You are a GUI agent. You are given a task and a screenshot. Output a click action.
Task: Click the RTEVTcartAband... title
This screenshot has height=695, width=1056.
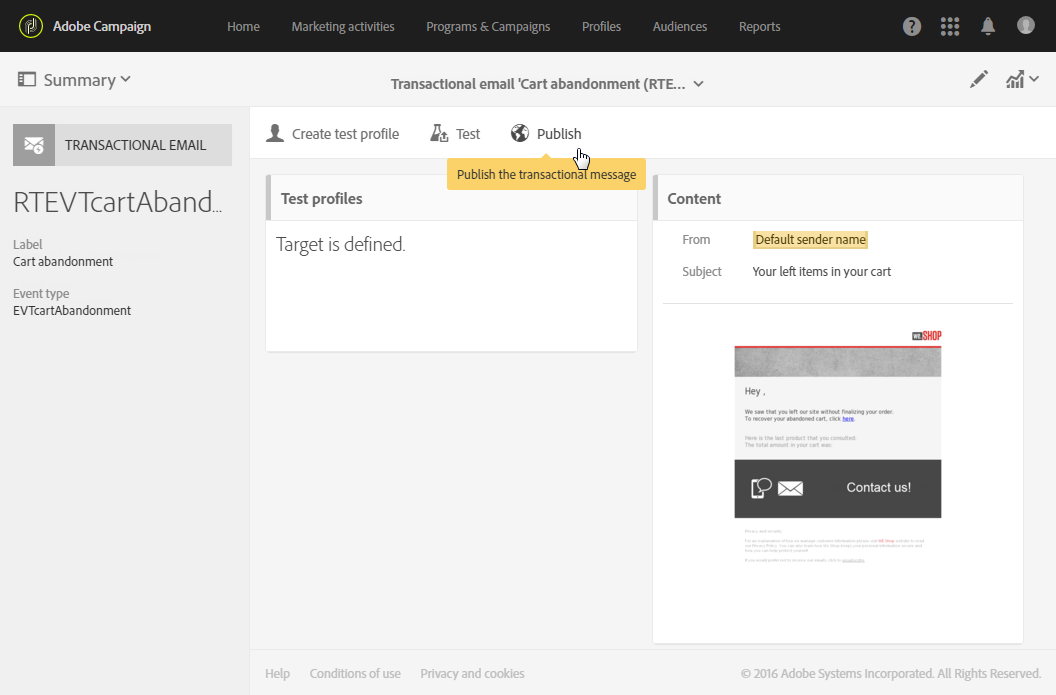point(117,202)
